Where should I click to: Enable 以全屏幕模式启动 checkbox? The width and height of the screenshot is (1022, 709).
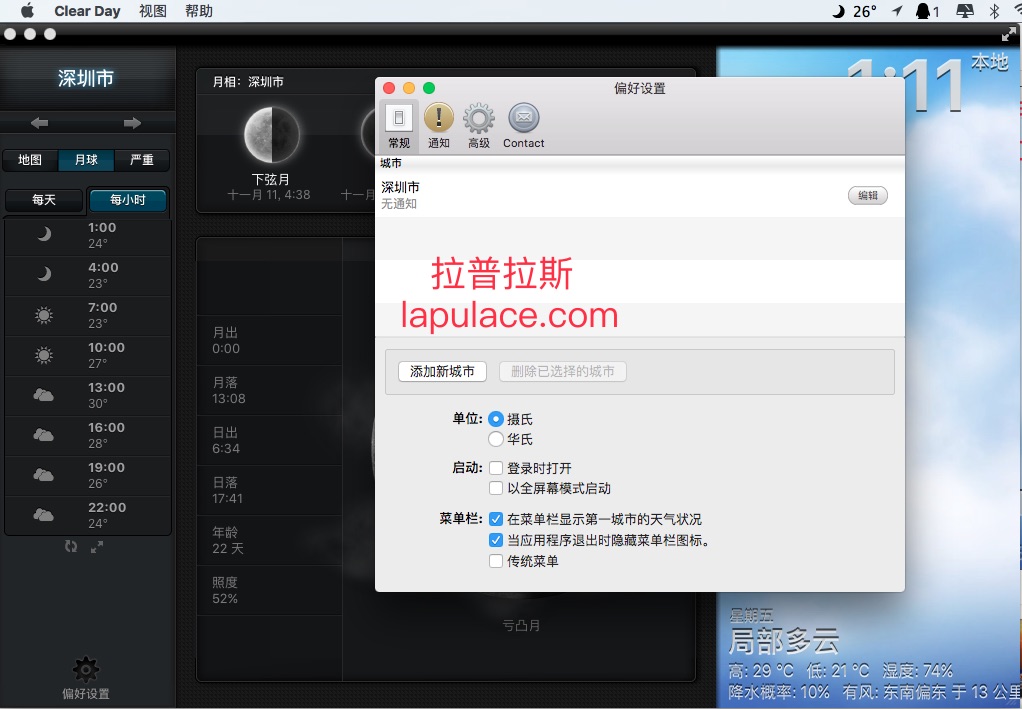[496, 488]
